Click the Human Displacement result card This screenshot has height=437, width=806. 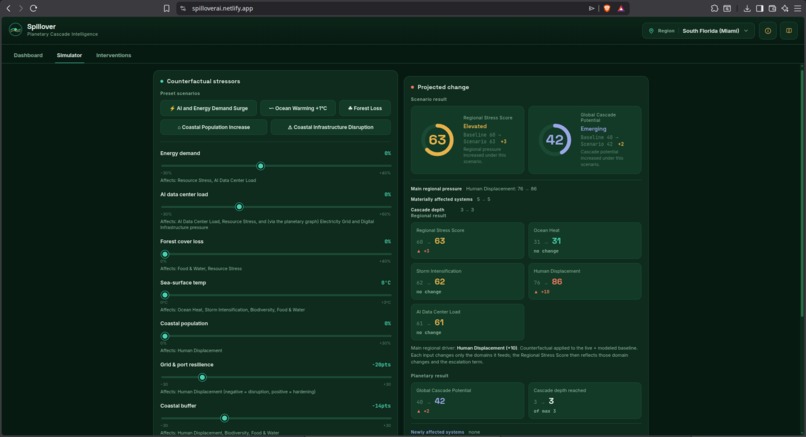(x=584, y=281)
